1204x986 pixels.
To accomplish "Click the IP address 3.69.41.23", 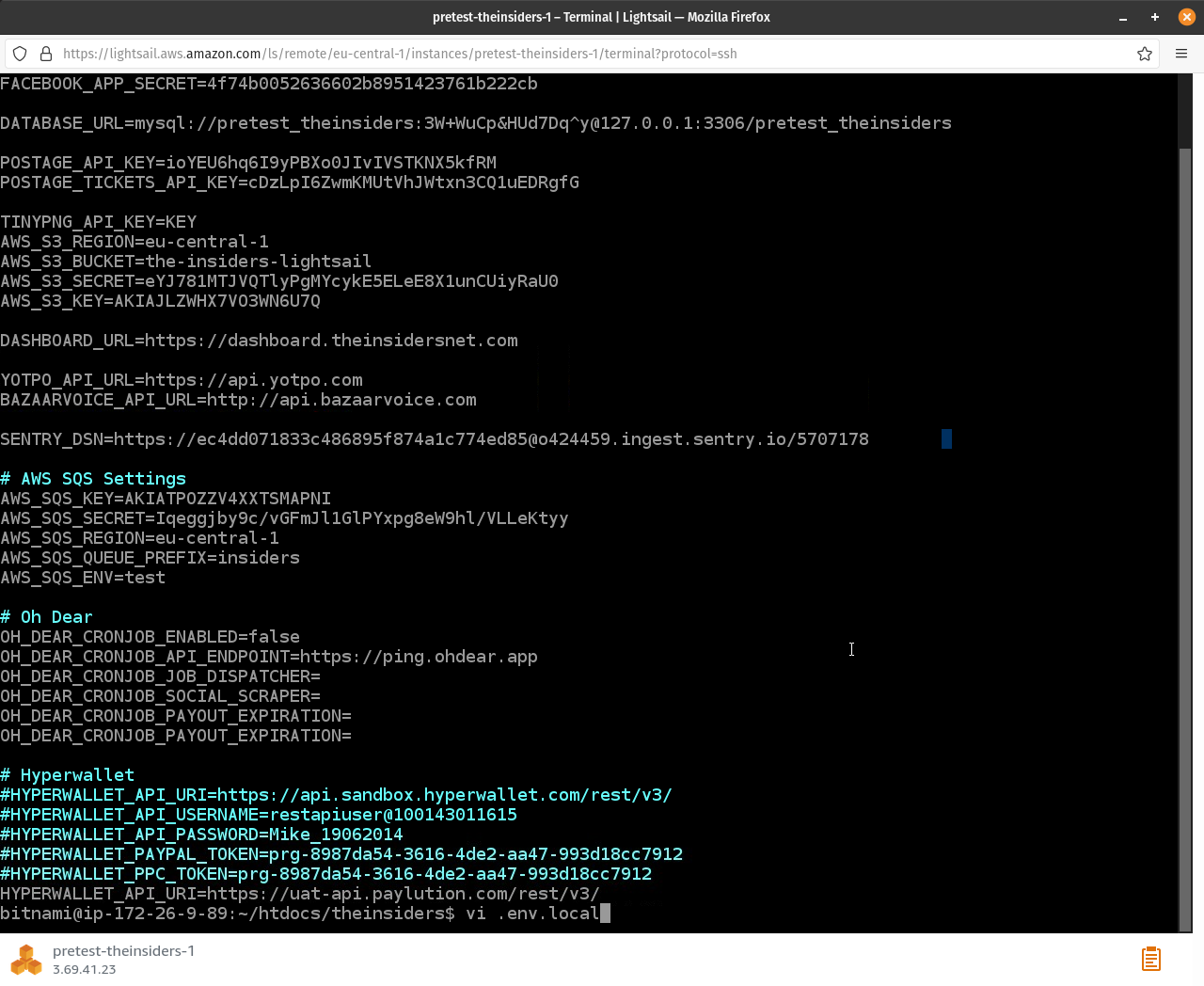I will 85,969.
